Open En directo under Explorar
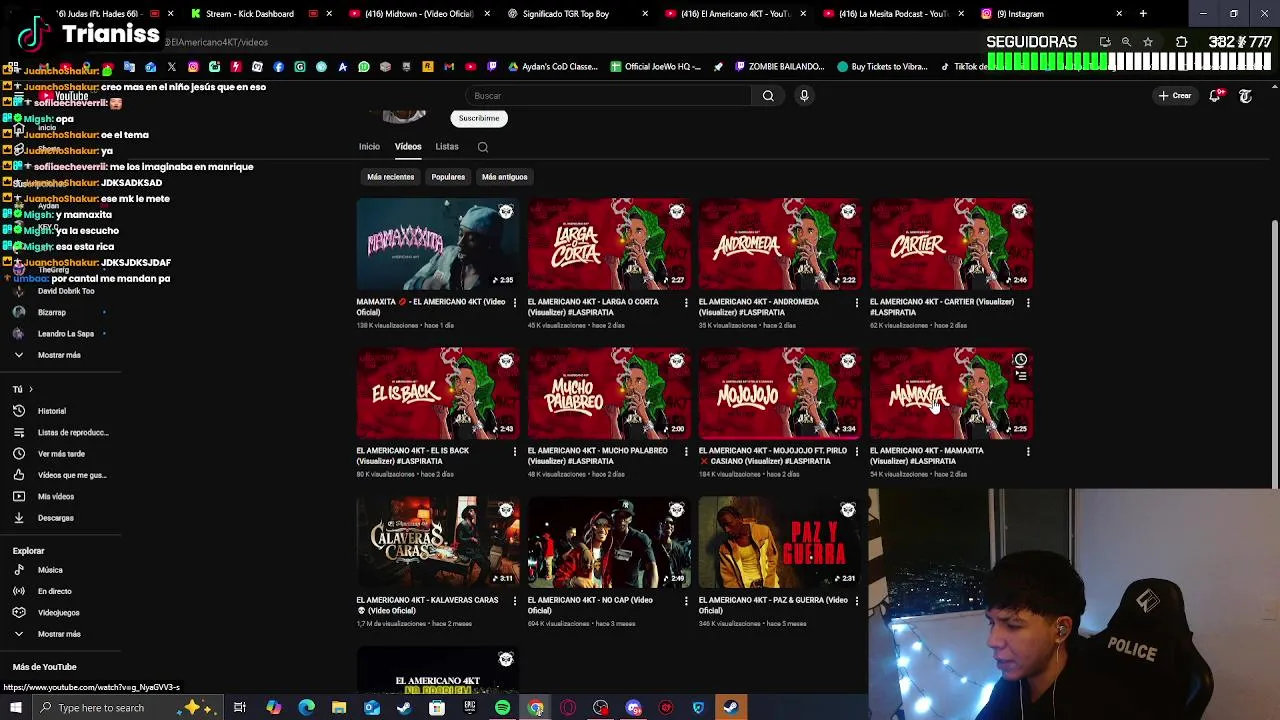This screenshot has width=1280, height=720. tap(55, 591)
